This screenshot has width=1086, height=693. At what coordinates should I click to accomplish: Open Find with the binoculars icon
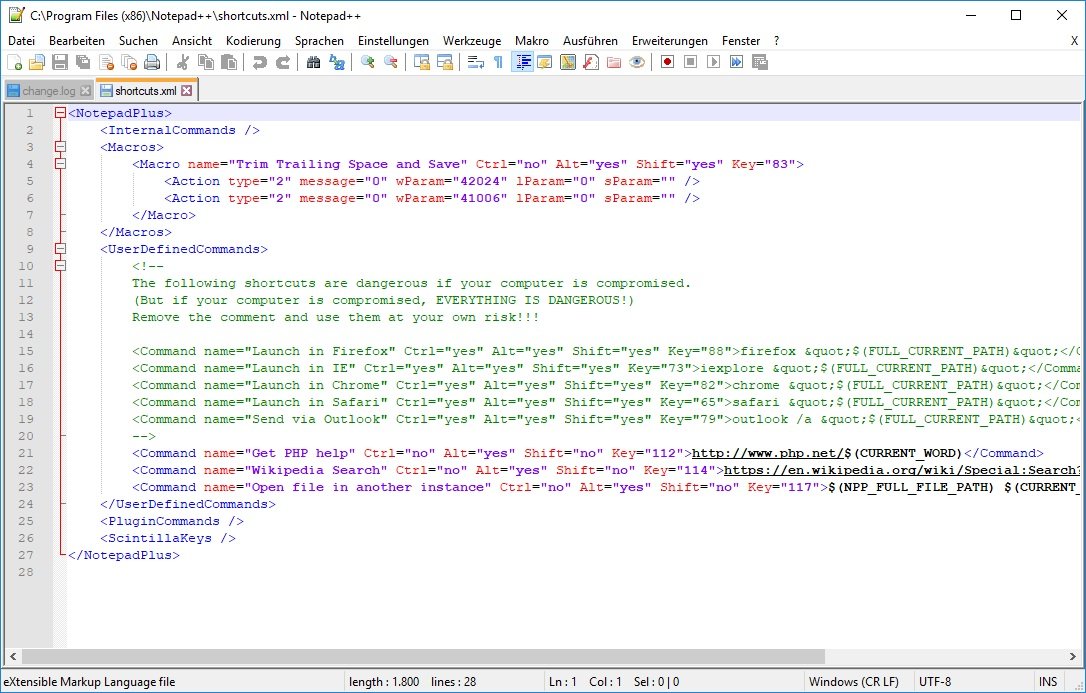[x=313, y=62]
